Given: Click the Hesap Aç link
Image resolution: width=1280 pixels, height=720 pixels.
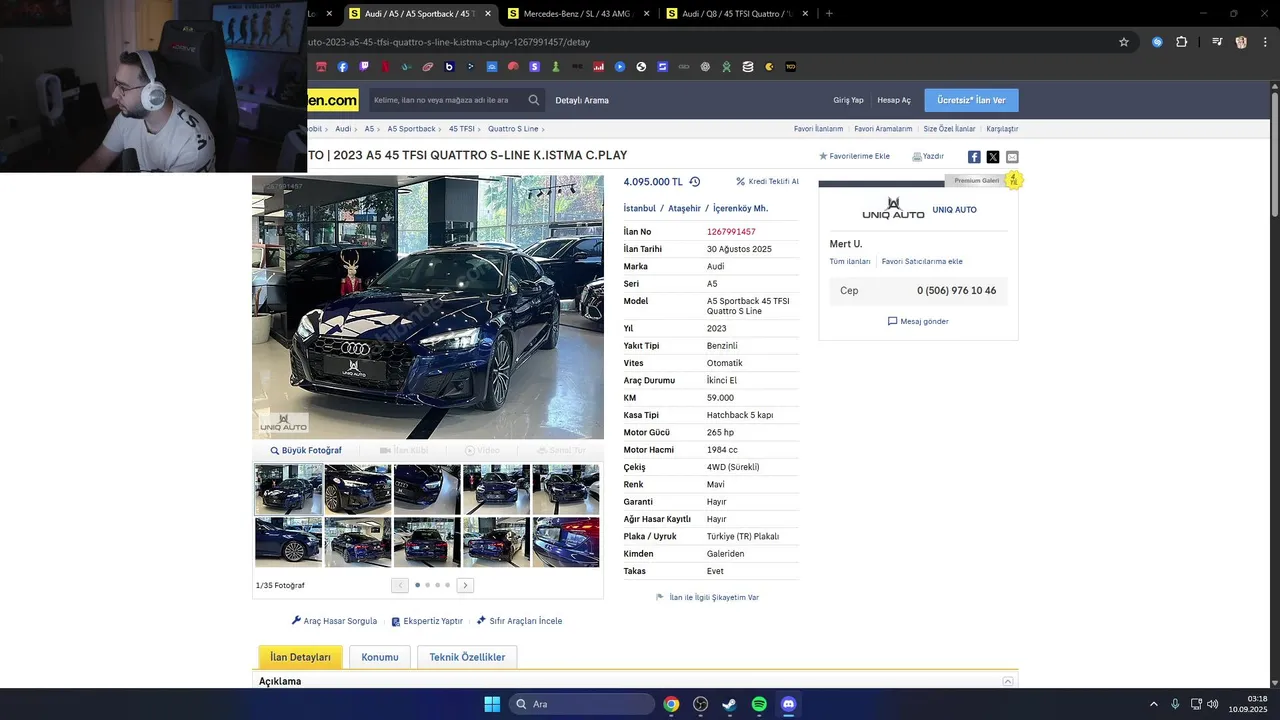Looking at the screenshot, I should click(x=894, y=100).
